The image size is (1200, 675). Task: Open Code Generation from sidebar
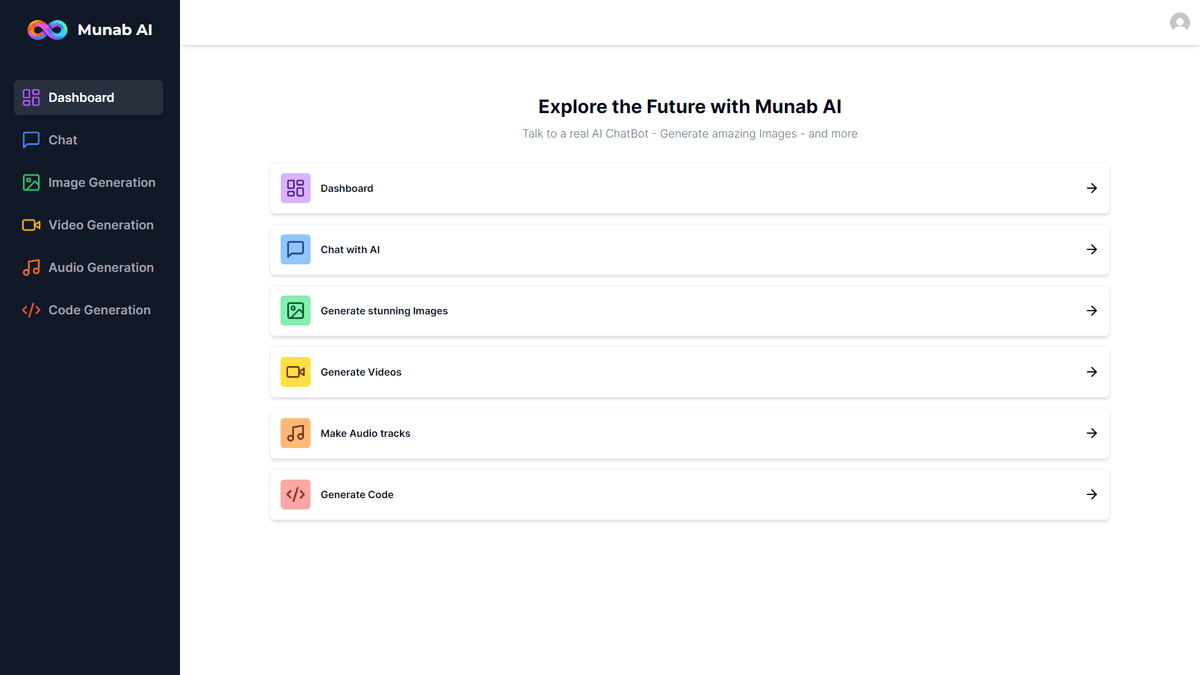[99, 310]
